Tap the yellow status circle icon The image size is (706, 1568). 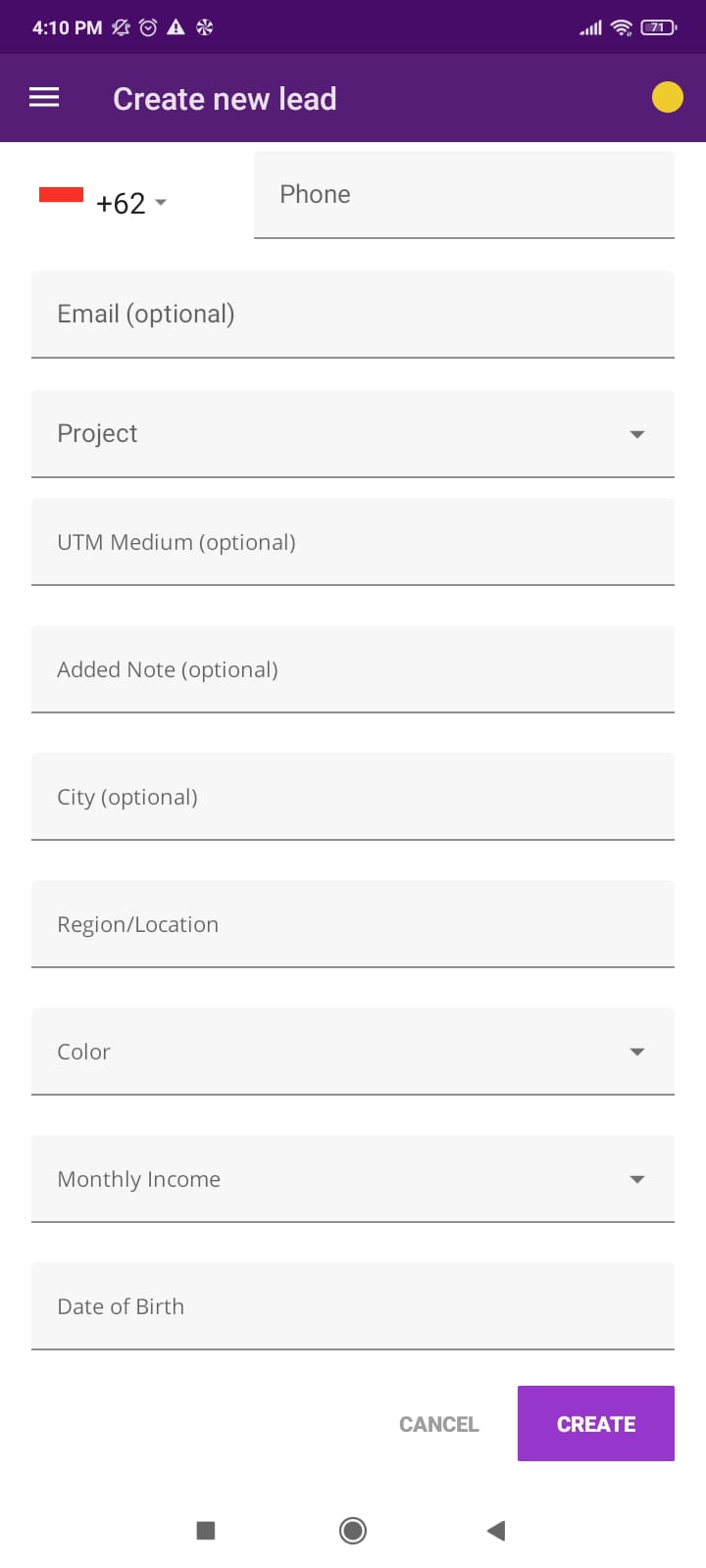(667, 98)
